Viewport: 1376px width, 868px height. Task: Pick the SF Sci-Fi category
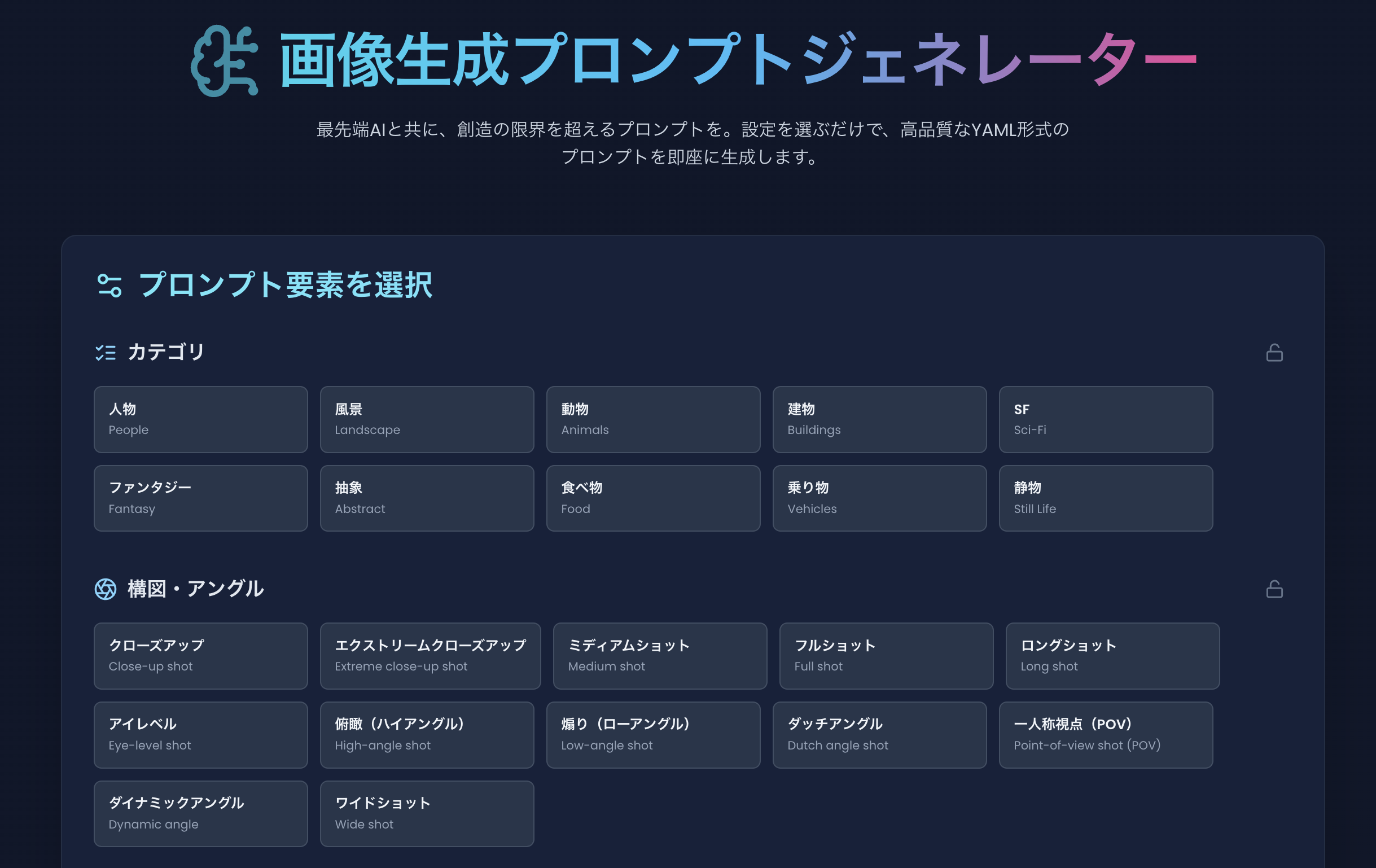1106,419
